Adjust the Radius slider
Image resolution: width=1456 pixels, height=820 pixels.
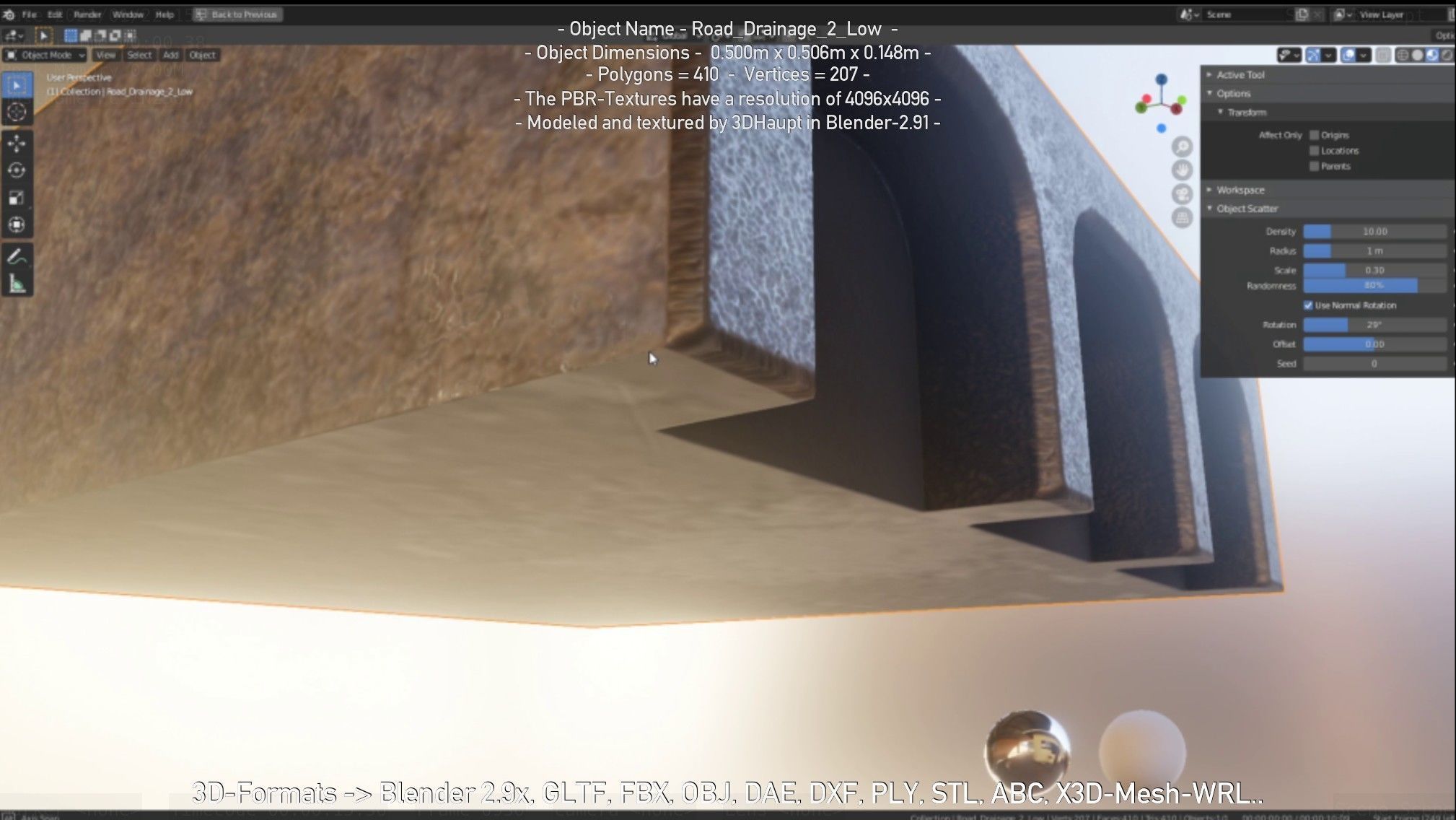[1374, 251]
